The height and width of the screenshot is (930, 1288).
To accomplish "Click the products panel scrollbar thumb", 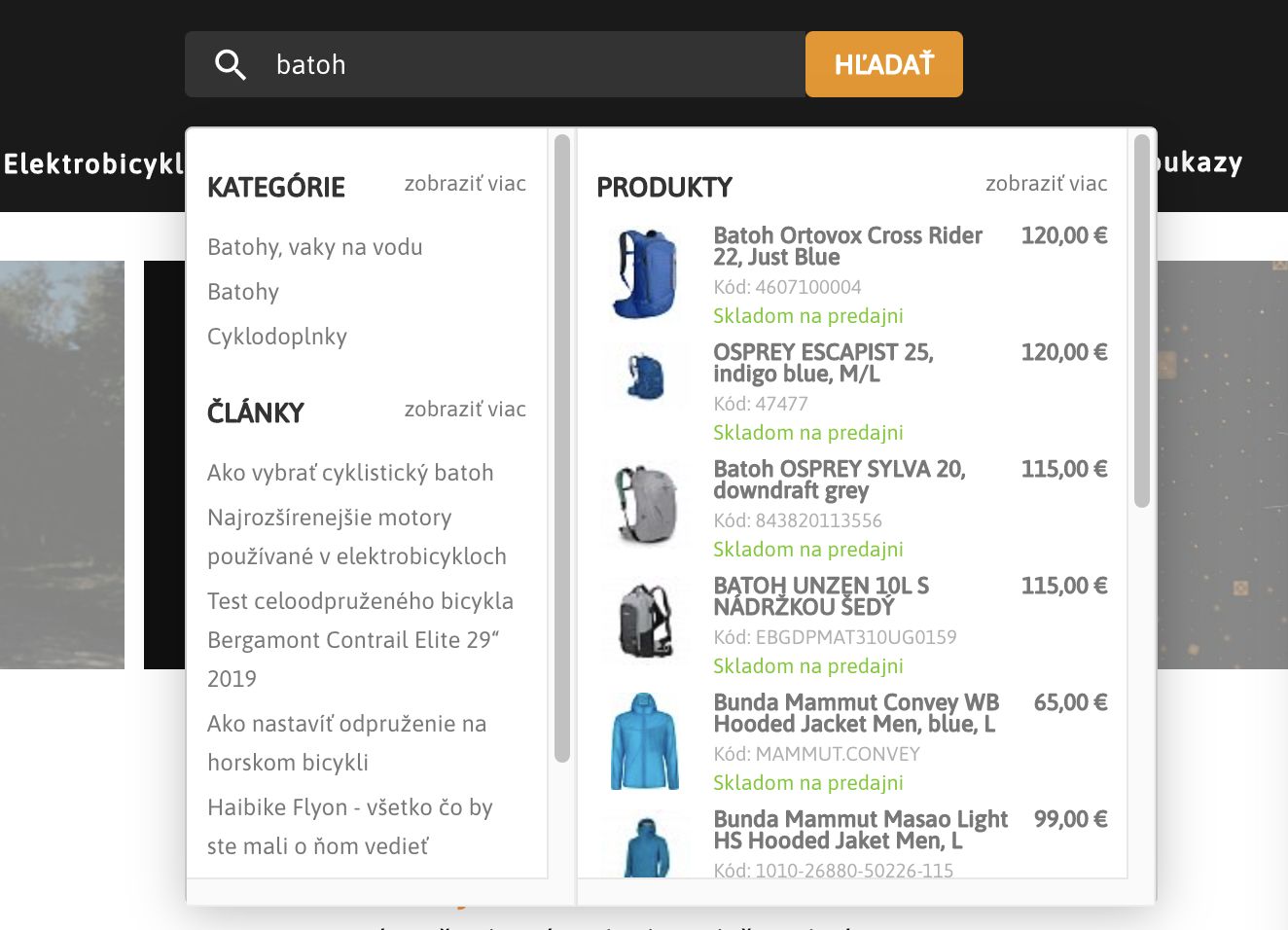I will tap(1142, 321).
